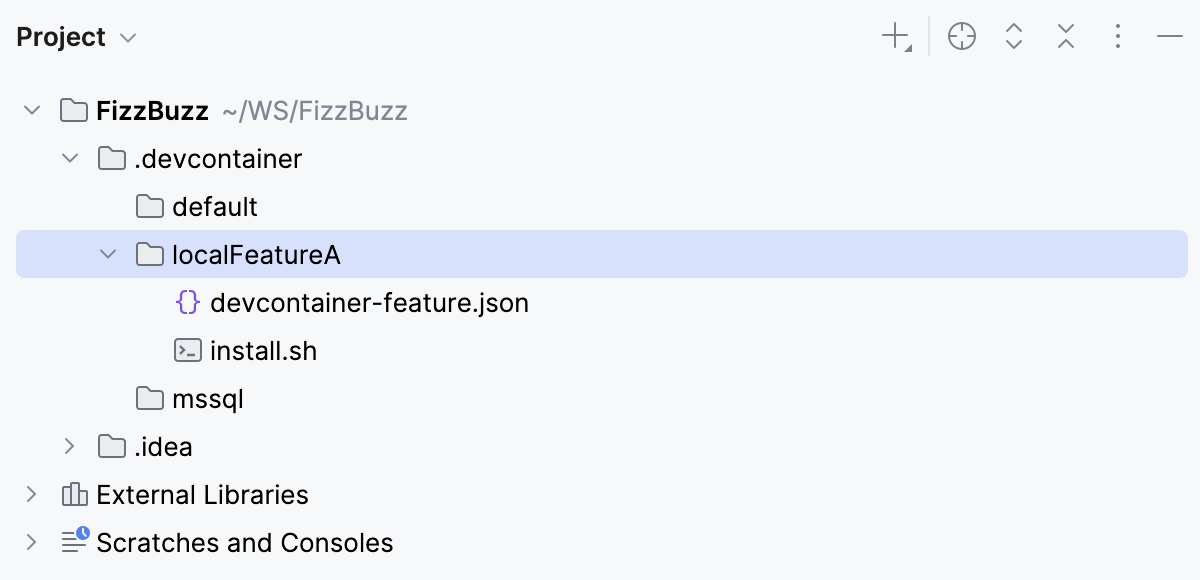Click the JSON braces icon of devcontainer-feature.json

(188, 302)
